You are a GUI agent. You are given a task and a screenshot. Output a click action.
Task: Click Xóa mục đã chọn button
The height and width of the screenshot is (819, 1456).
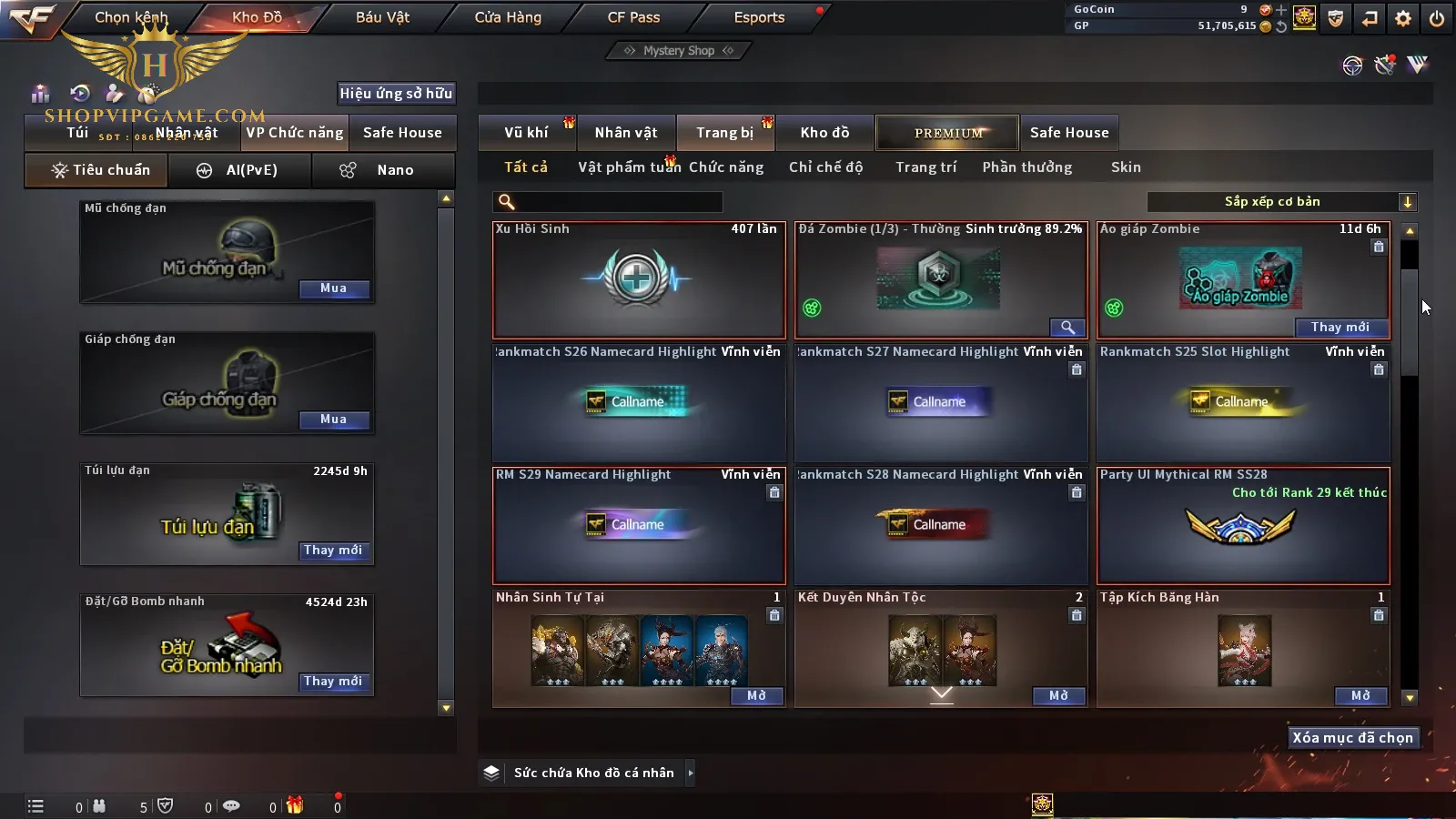1353,738
